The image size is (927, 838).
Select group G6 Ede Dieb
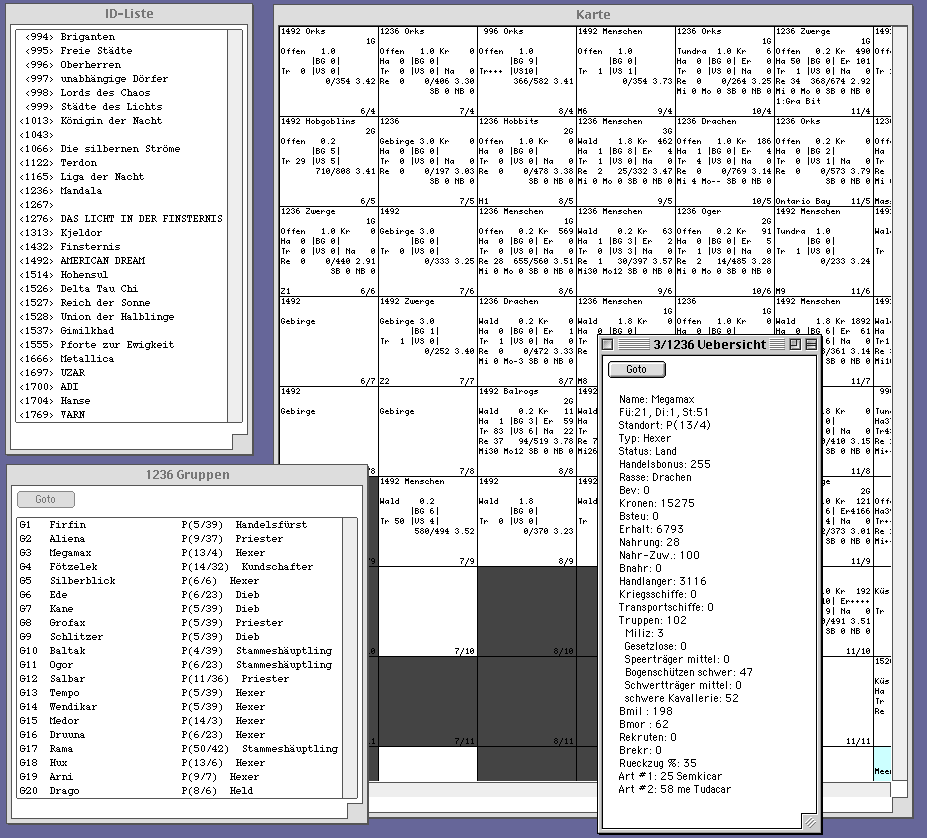pyautogui.click(x=179, y=595)
